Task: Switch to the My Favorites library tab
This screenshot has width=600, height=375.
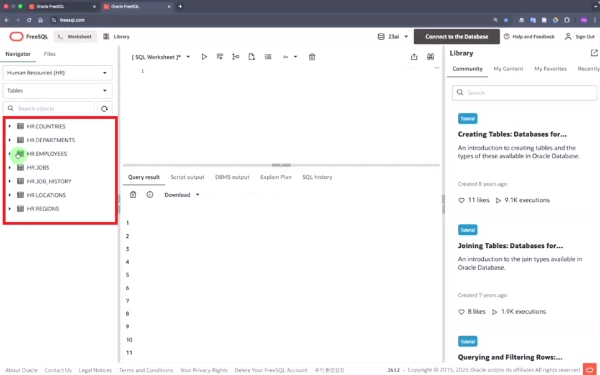Action: coord(550,69)
